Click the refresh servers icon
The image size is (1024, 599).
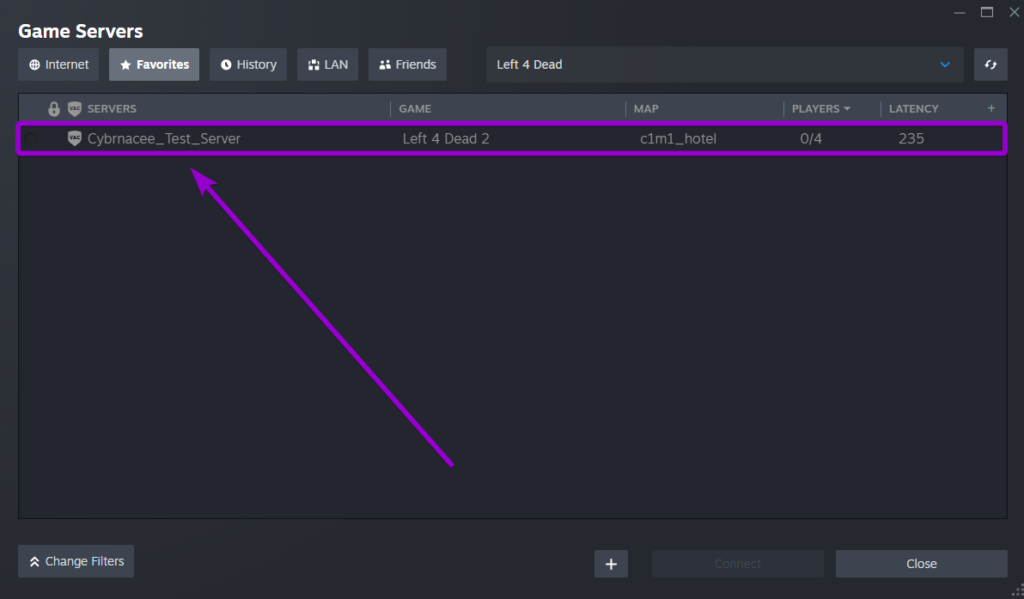[990, 64]
